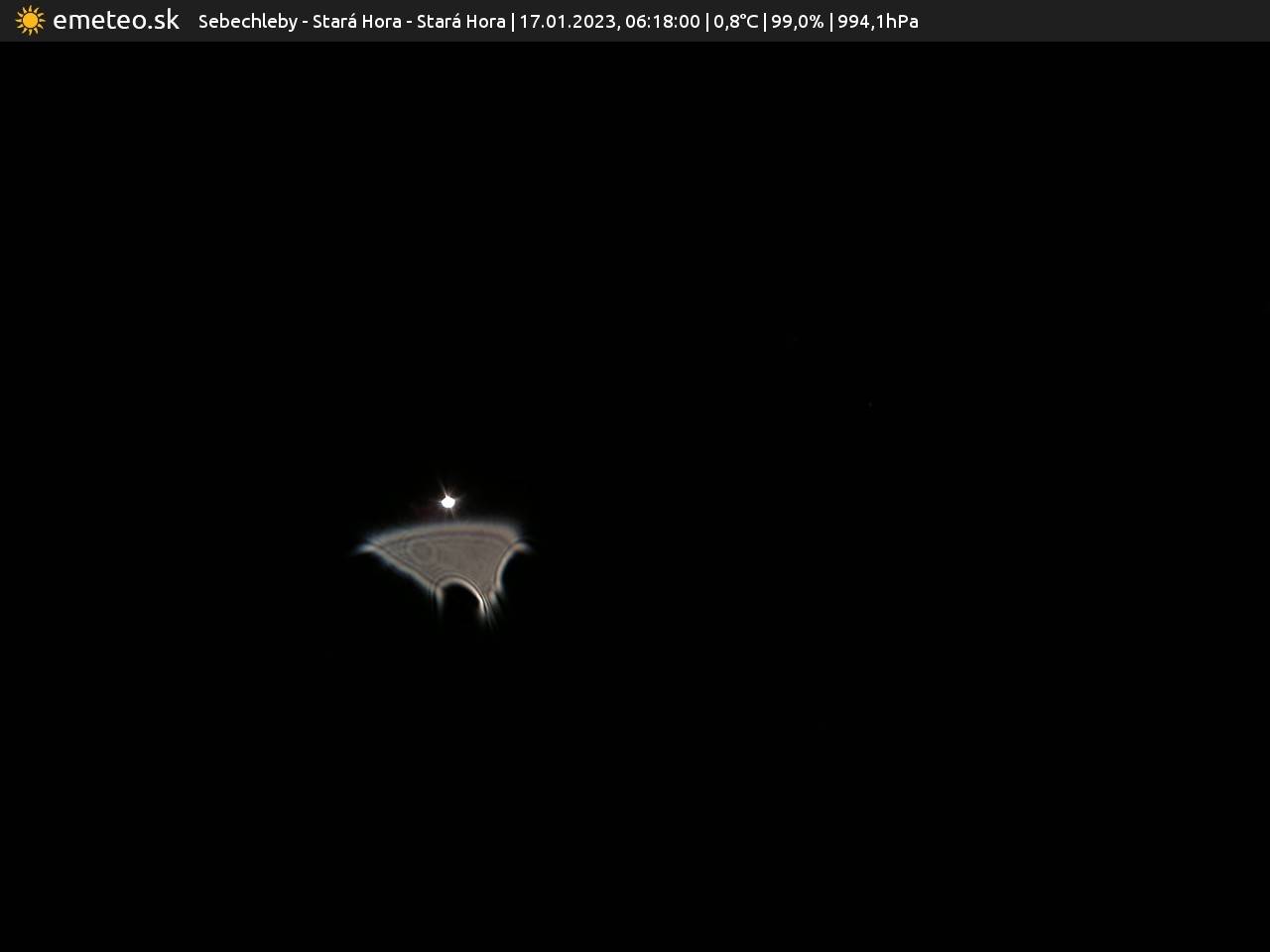This screenshot has height=952, width=1270.
Task: Click the small ring pattern inside the lit shape
Action: pos(422,551)
